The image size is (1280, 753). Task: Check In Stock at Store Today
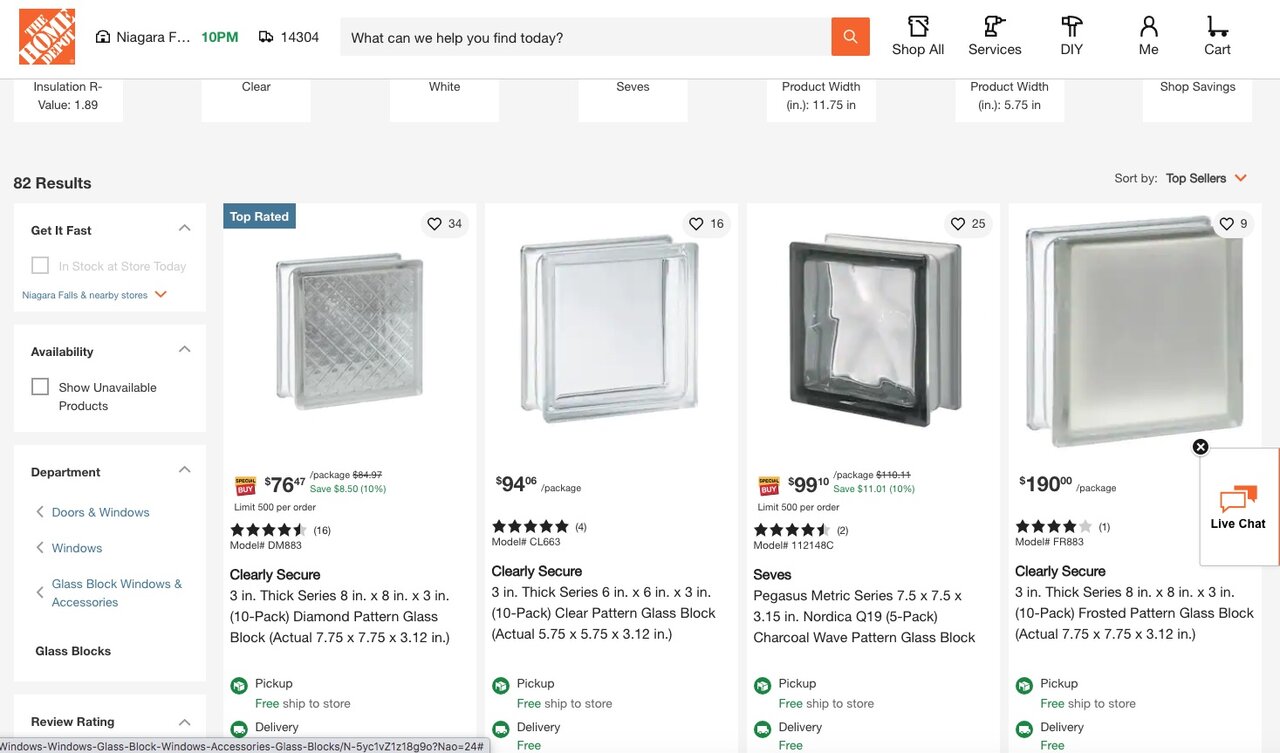40,266
